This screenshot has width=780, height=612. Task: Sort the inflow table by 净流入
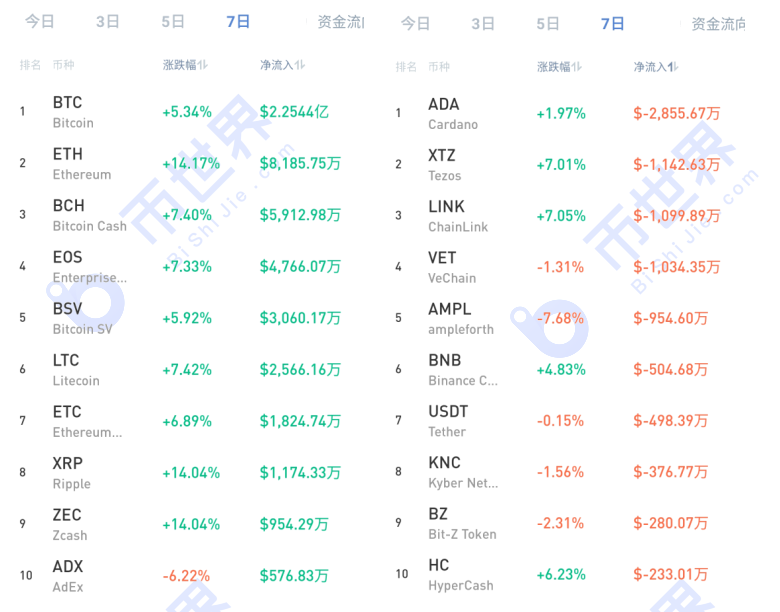[x=282, y=65]
